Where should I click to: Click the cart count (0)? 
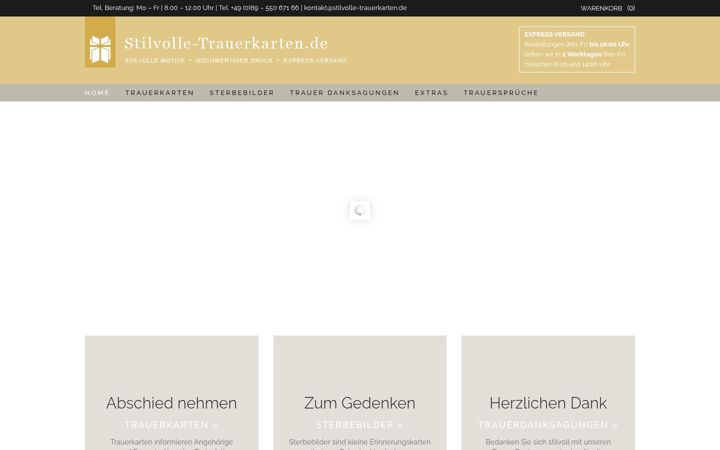631,8
